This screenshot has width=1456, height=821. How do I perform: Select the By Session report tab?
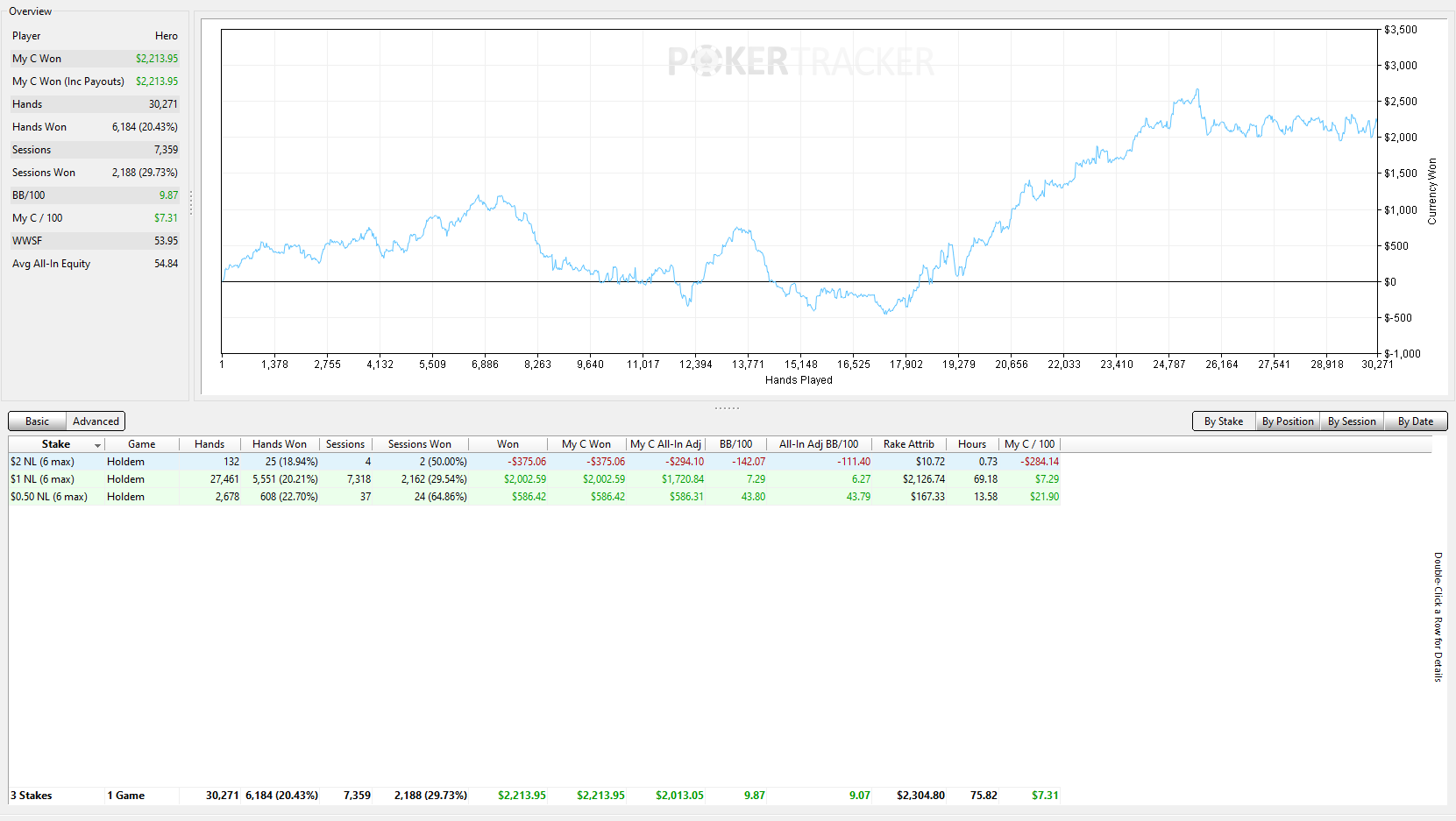[x=1352, y=421]
